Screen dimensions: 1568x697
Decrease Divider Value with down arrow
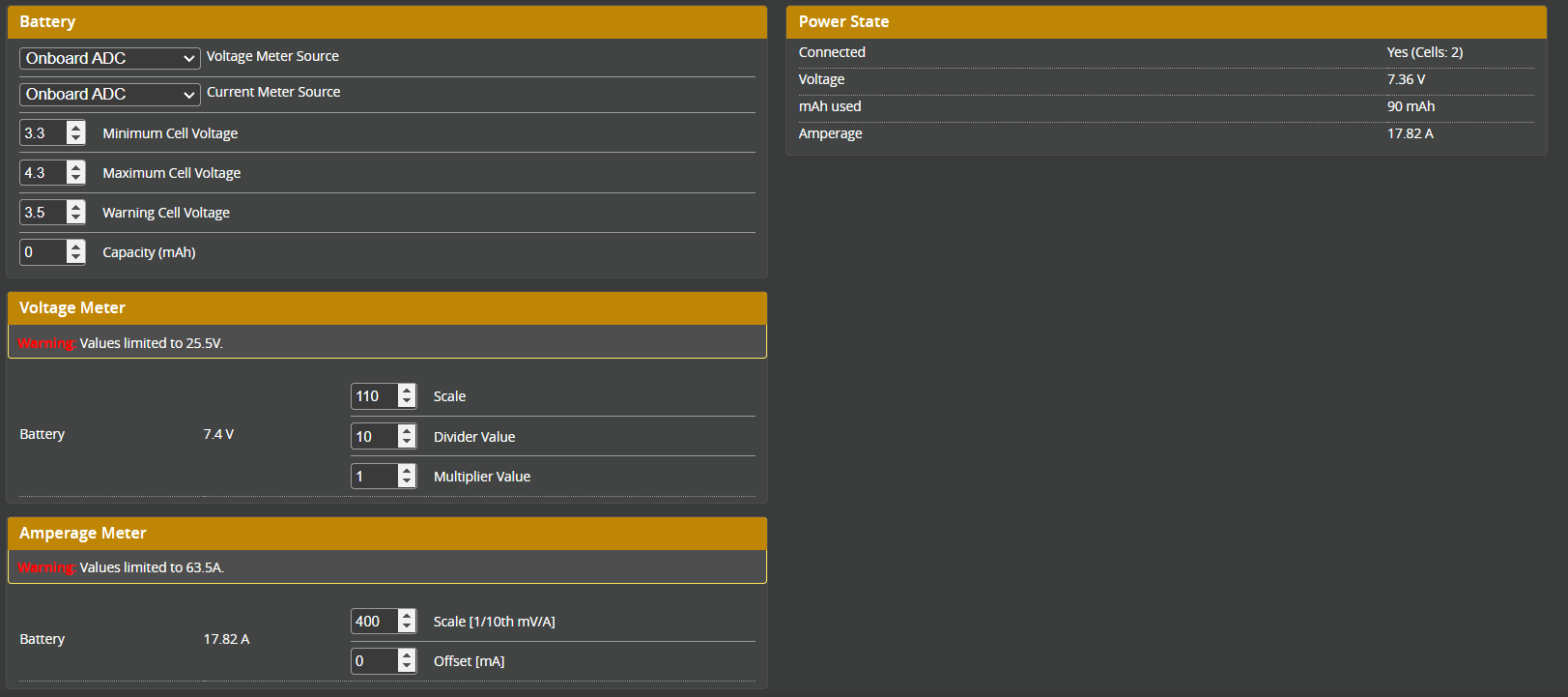tap(407, 442)
